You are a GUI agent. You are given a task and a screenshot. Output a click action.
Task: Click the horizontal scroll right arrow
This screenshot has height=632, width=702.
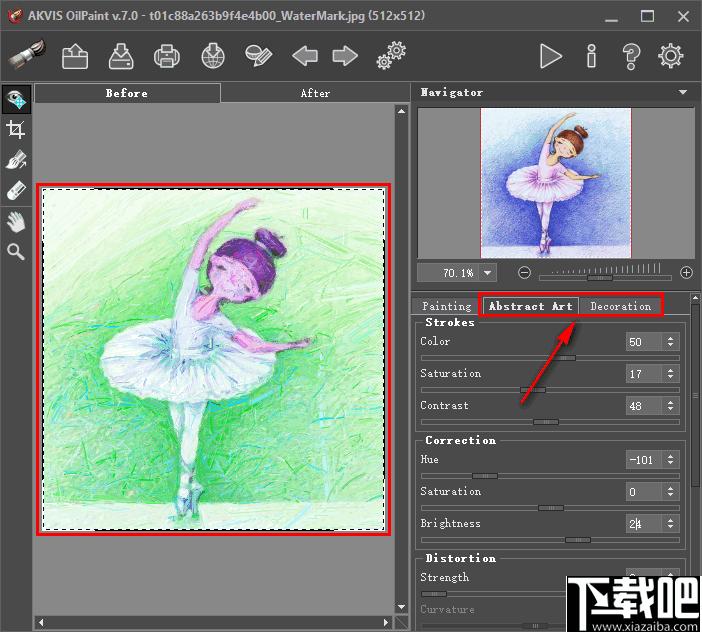click(386, 622)
